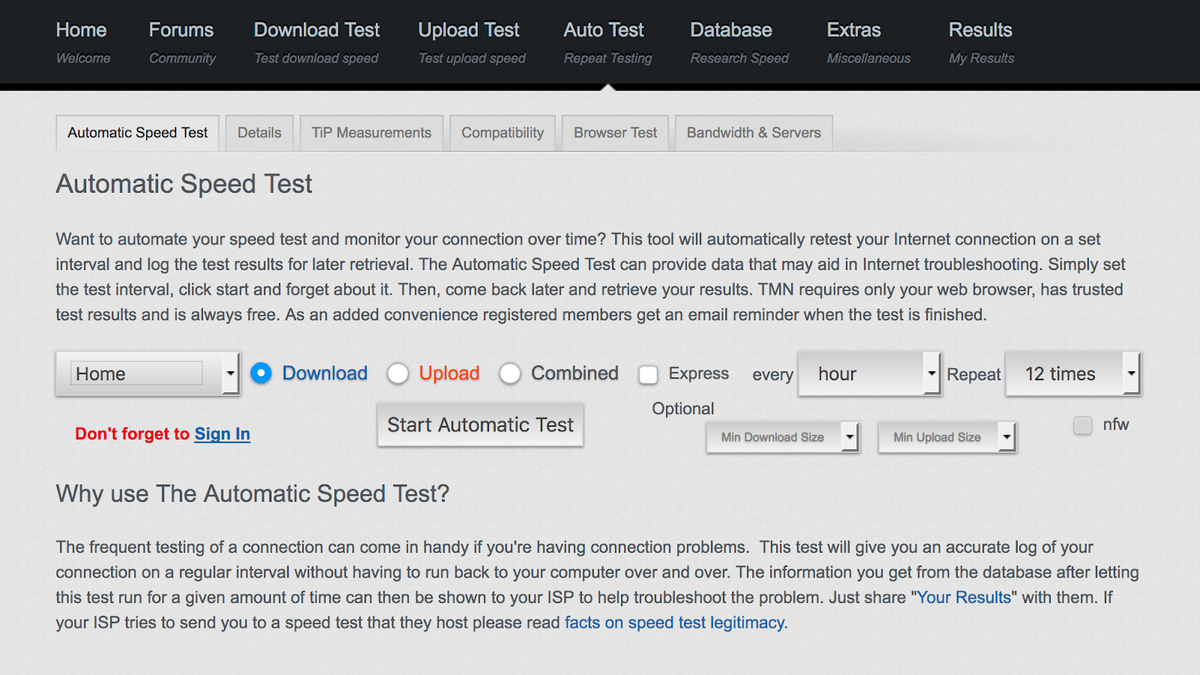This screenshot has width=1200, height=675.
Task: Open the Home server dropdown
Action: [147, 374]
